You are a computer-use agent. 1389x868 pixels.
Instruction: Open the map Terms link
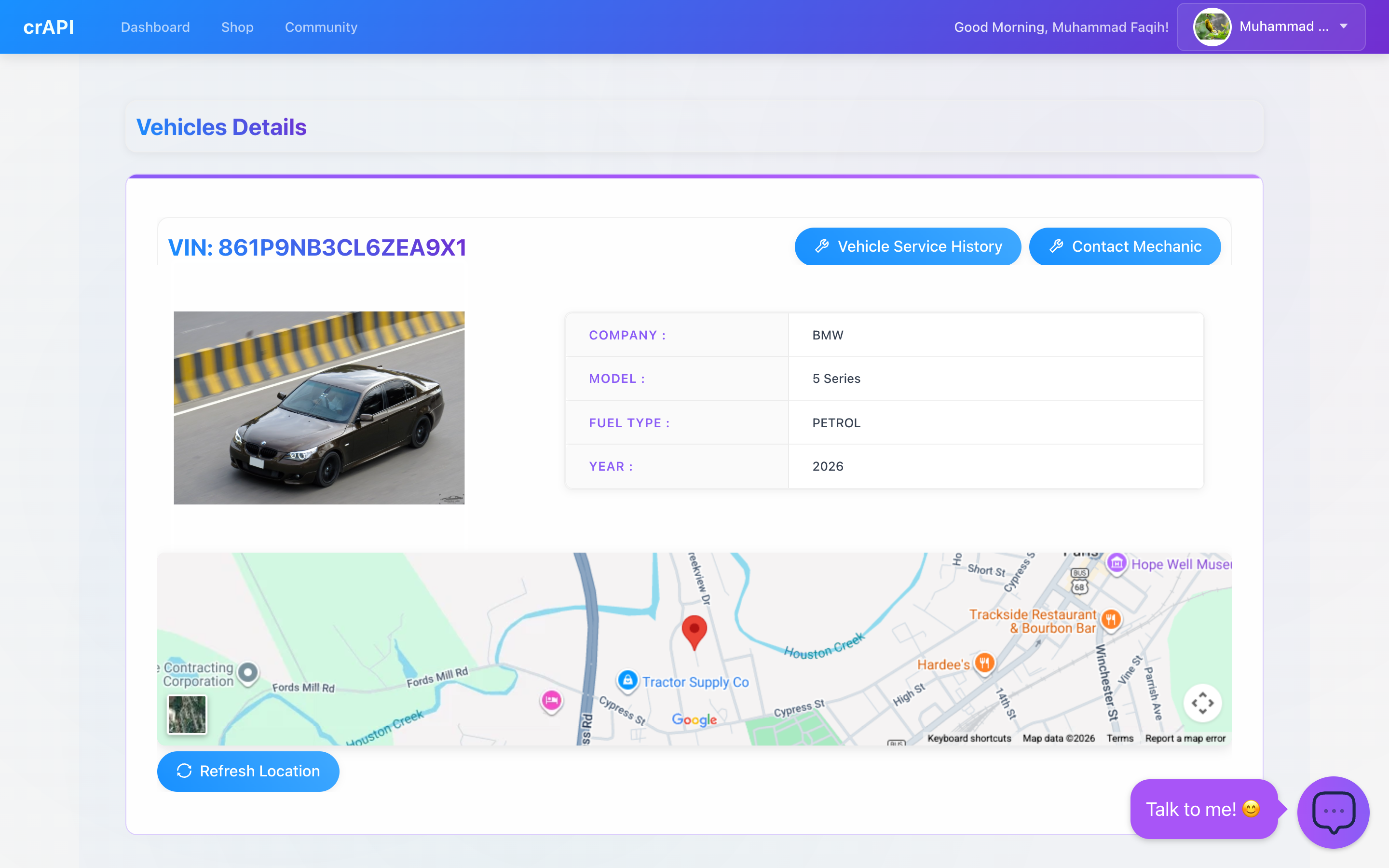[1120, 738]
